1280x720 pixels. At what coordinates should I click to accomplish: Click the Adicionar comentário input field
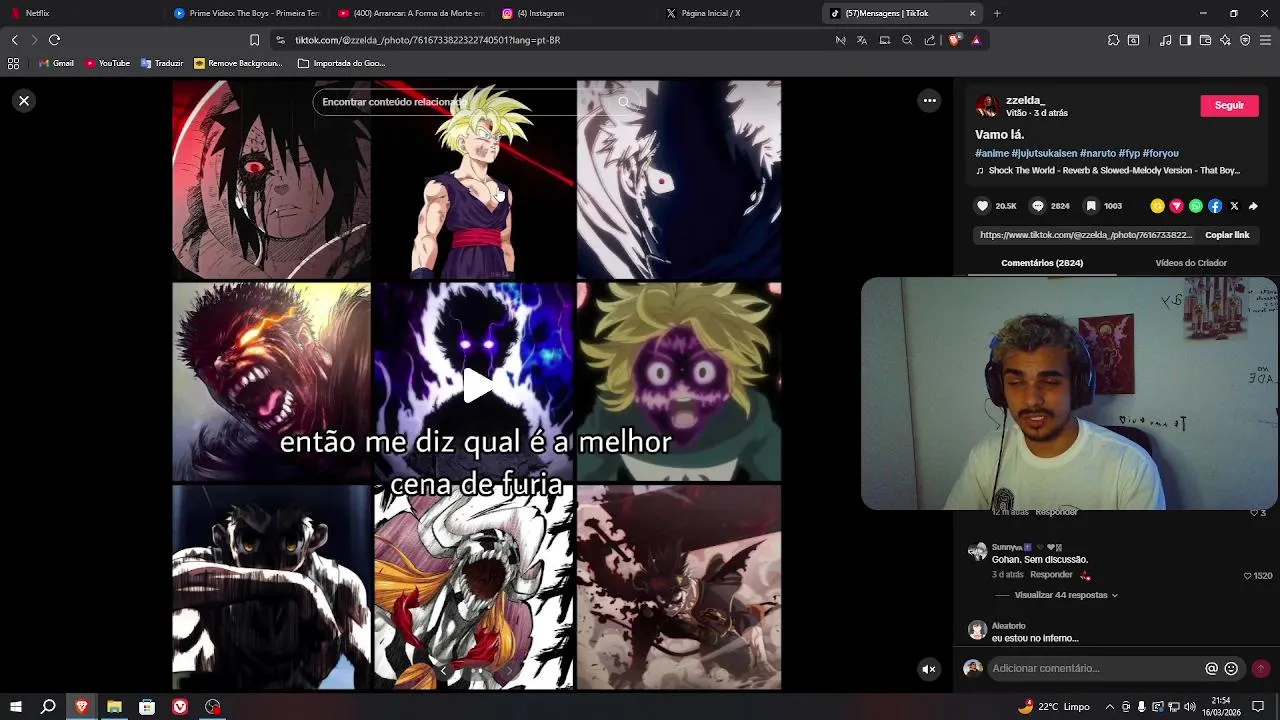coord(1094,668)
